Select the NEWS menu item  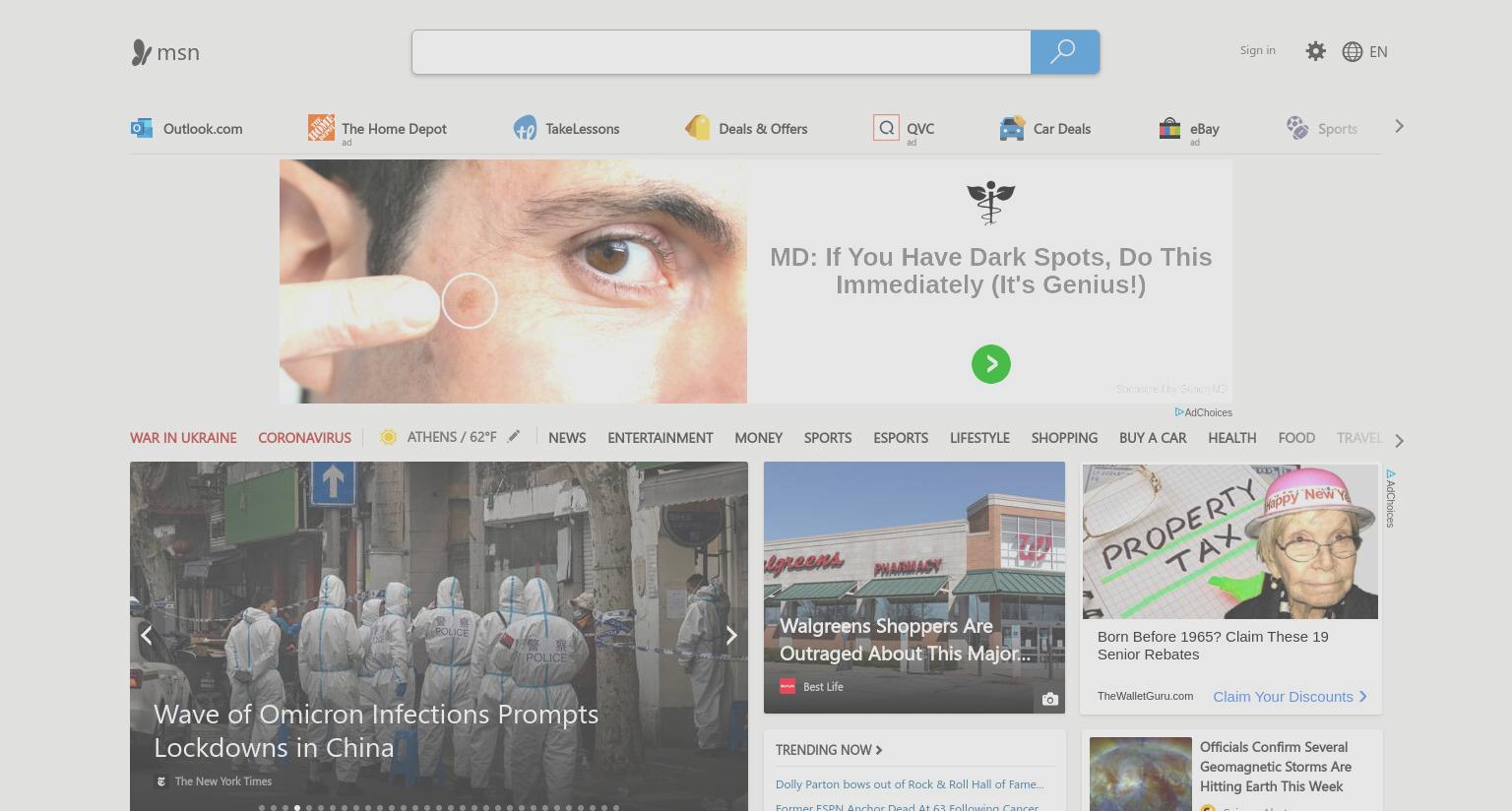(x=567, y=438)
